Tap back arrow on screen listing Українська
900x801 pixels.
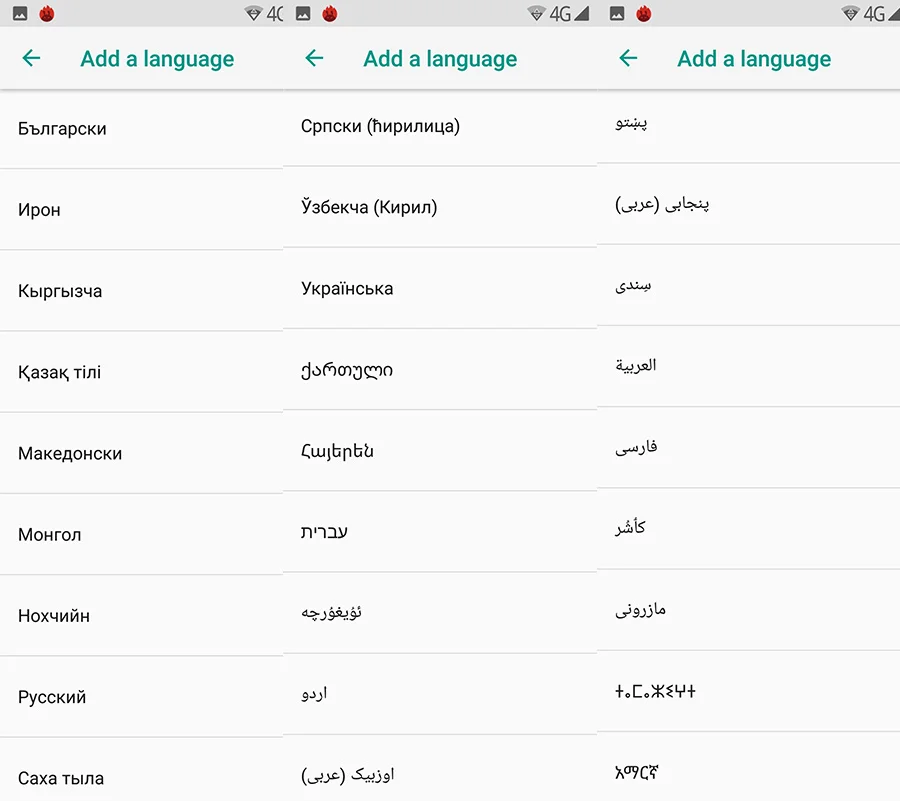click(x=314, y=57)
